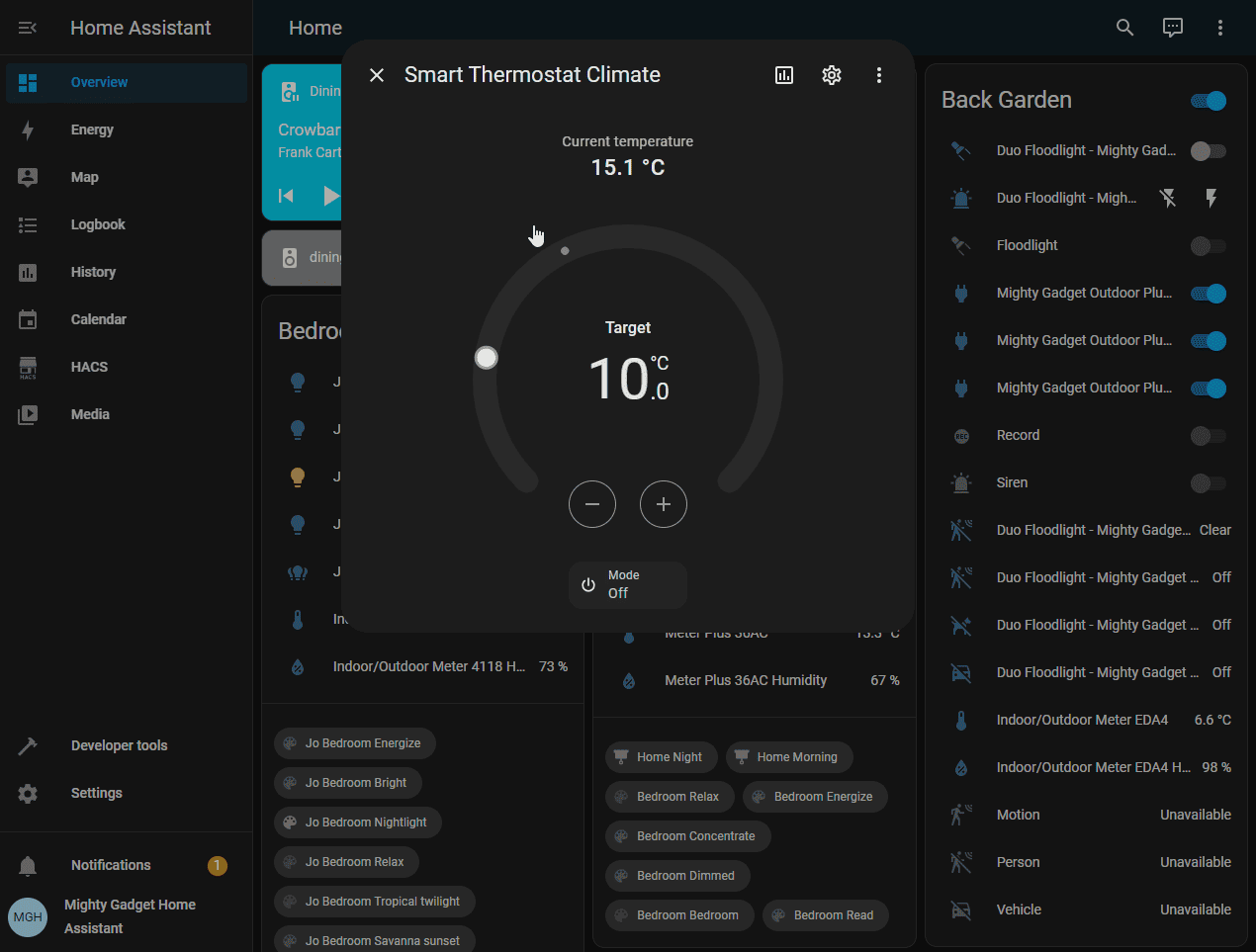
Task: Open dashboard overflow menu in header
Action: click(1219, 28)
